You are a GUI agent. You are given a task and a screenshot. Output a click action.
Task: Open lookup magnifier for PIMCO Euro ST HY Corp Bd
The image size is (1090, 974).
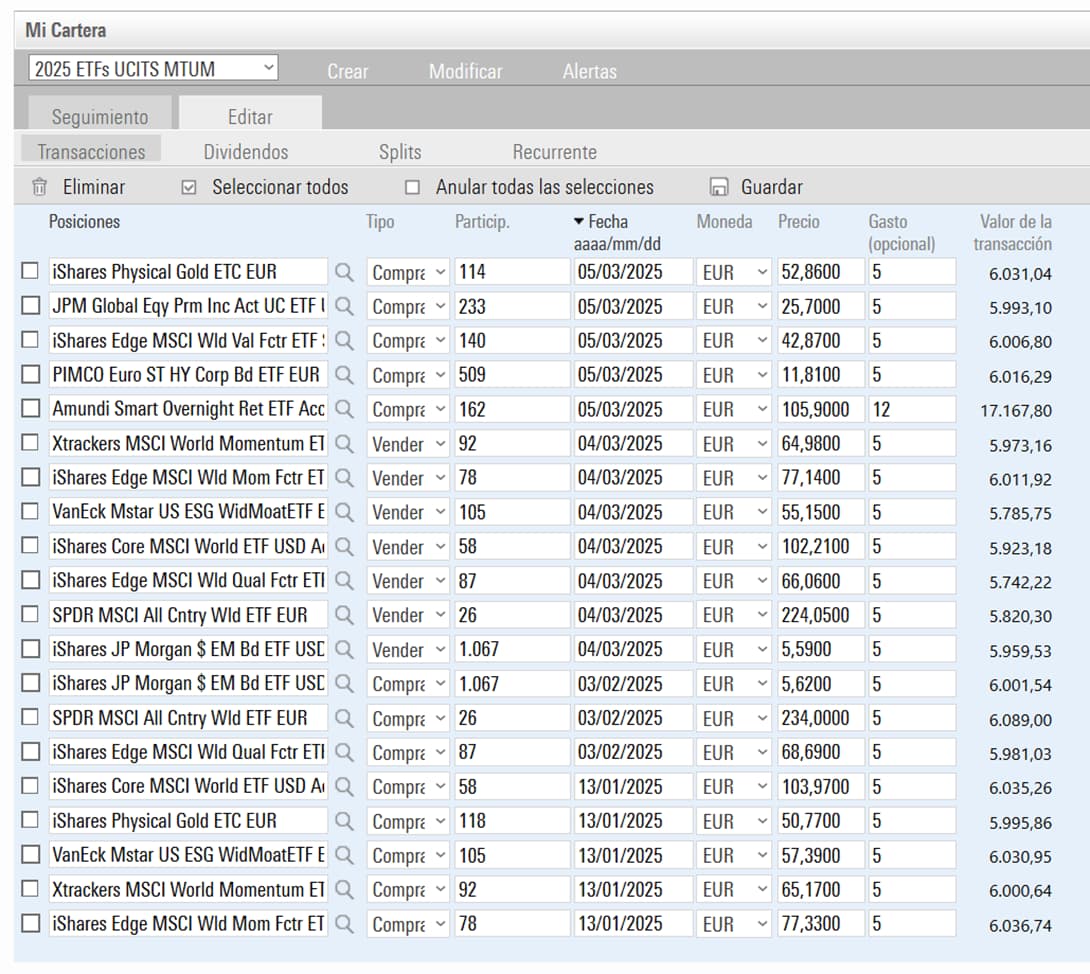(344, 375)
